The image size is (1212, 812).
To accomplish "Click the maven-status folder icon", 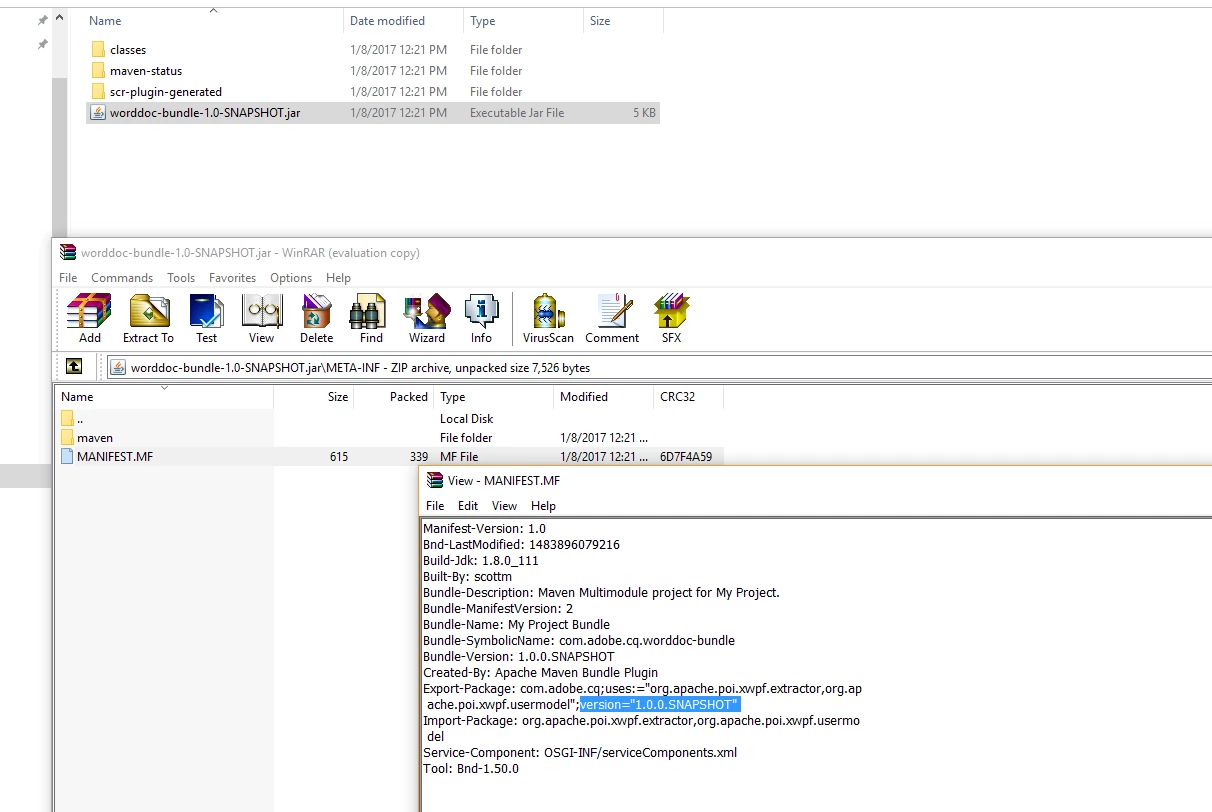I will click(98, 70).
